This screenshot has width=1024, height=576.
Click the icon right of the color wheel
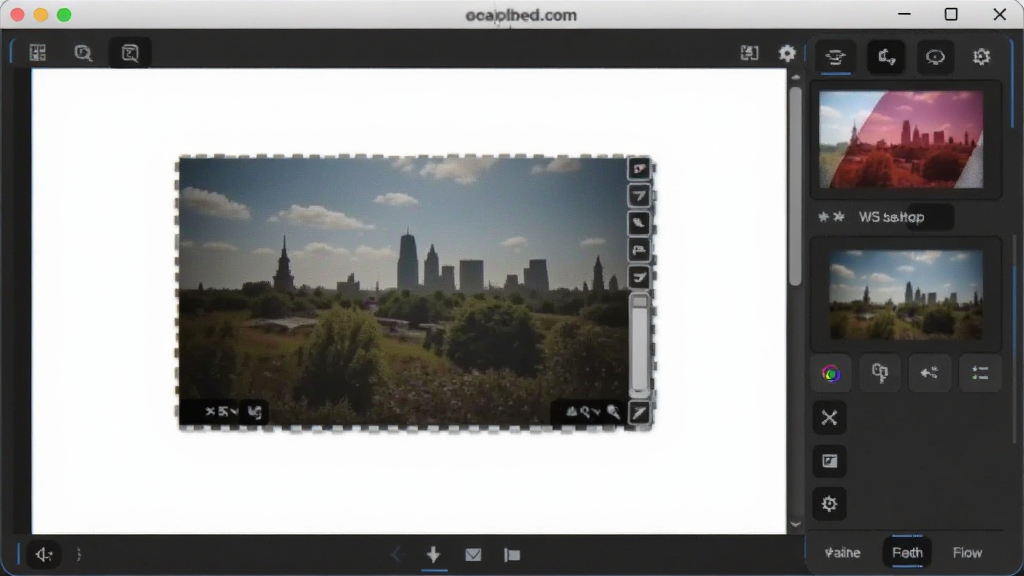880,374
